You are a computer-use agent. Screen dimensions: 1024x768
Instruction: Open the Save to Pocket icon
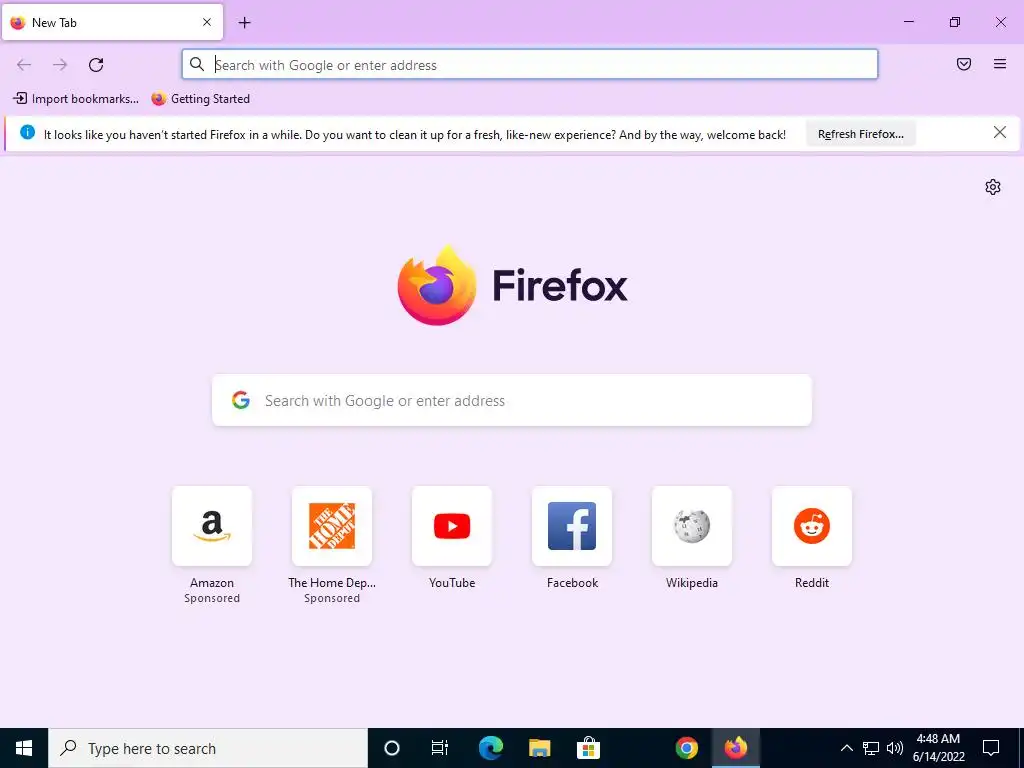[964, 64]
